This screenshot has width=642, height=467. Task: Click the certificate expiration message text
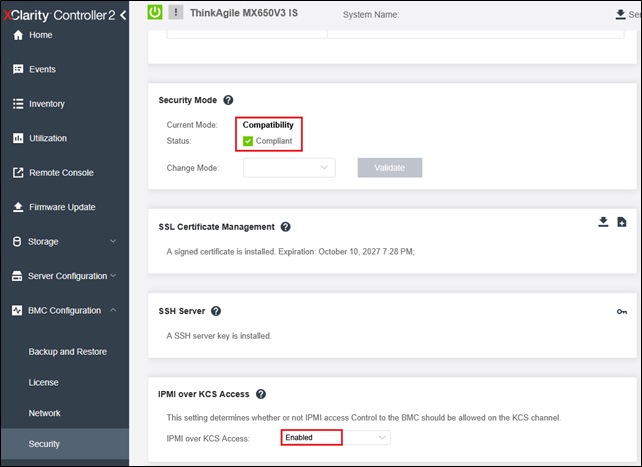point(290,252)
